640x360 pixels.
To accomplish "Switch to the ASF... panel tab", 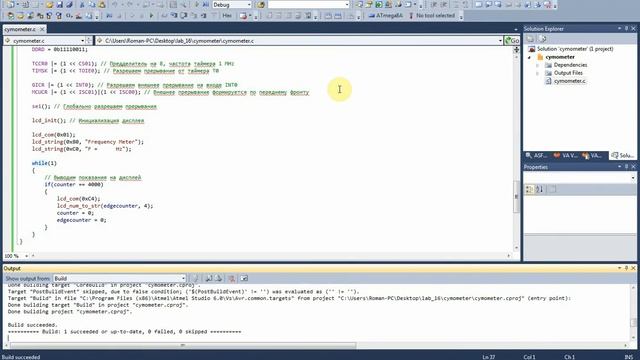I will point(536,156).
